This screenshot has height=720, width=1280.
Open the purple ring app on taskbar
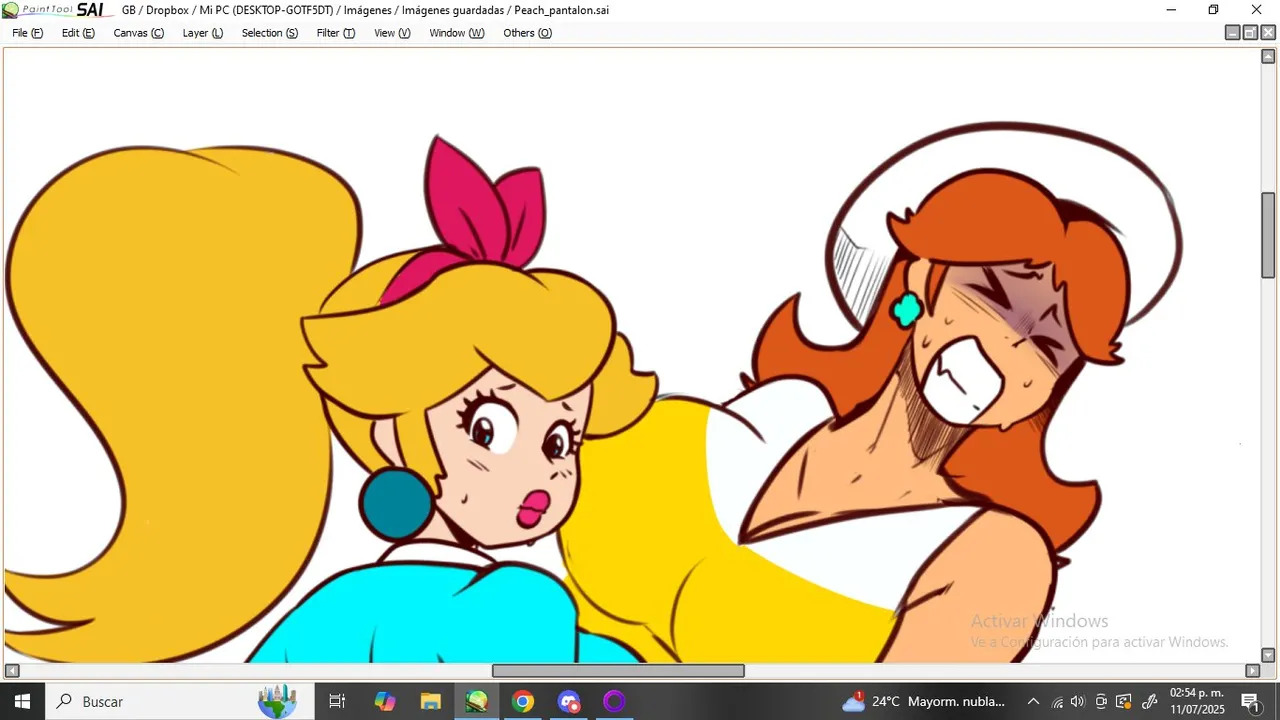[614, 701]
